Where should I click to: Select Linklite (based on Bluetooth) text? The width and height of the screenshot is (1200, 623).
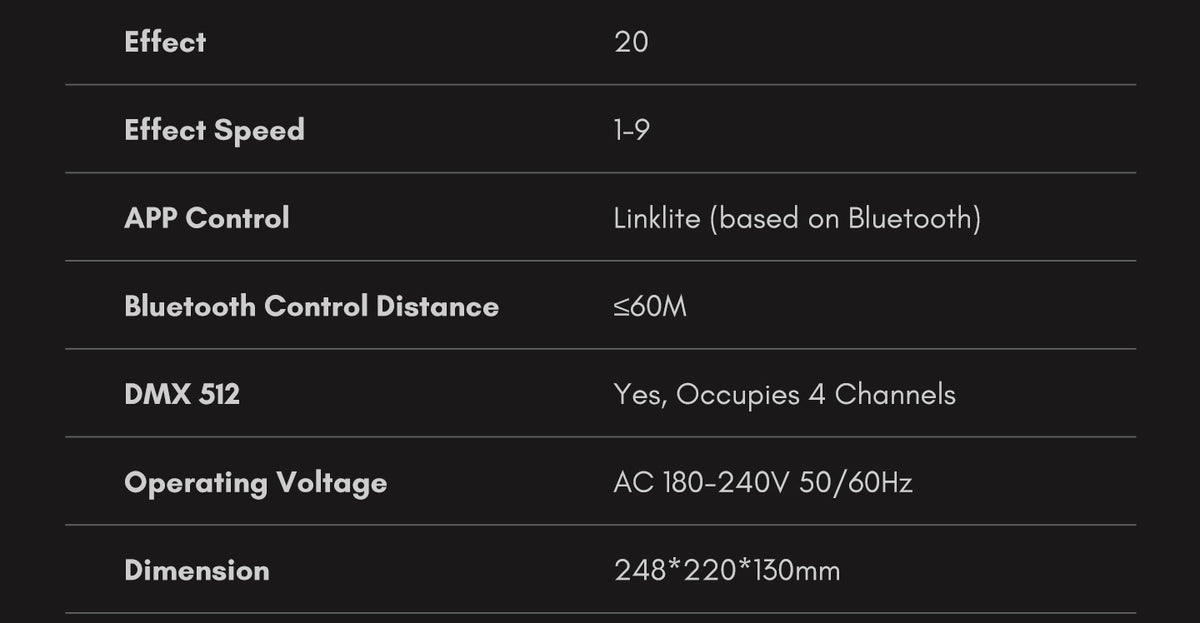point(797,219)
